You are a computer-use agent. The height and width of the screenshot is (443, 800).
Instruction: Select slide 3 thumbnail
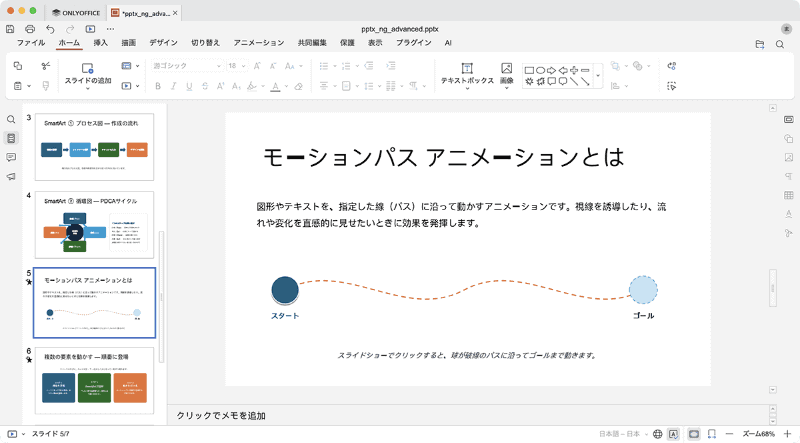tap(94, 147)
